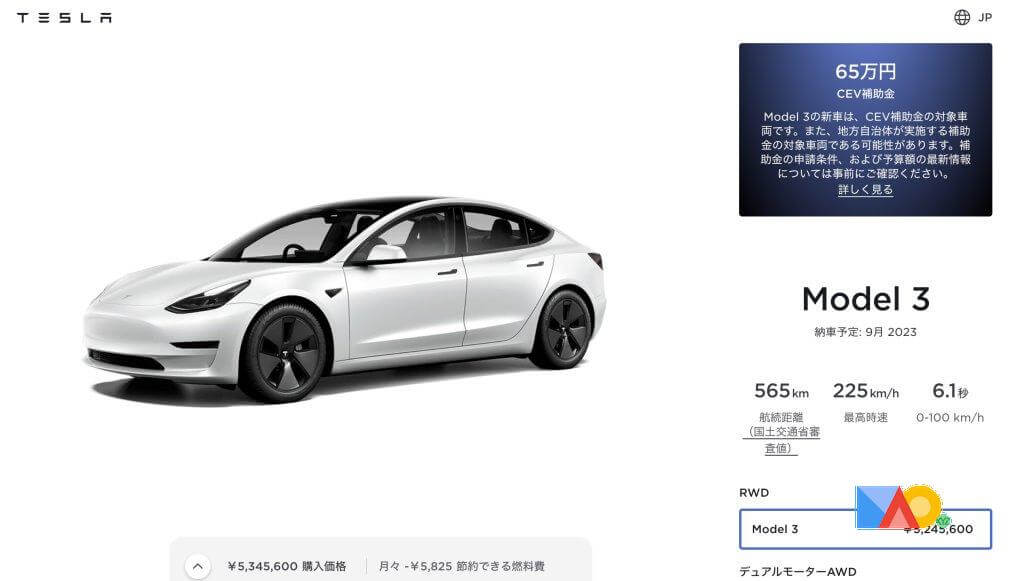Click the Tesla logo
The width and height of the screenshot is (1024, 581).
[64, 18]
